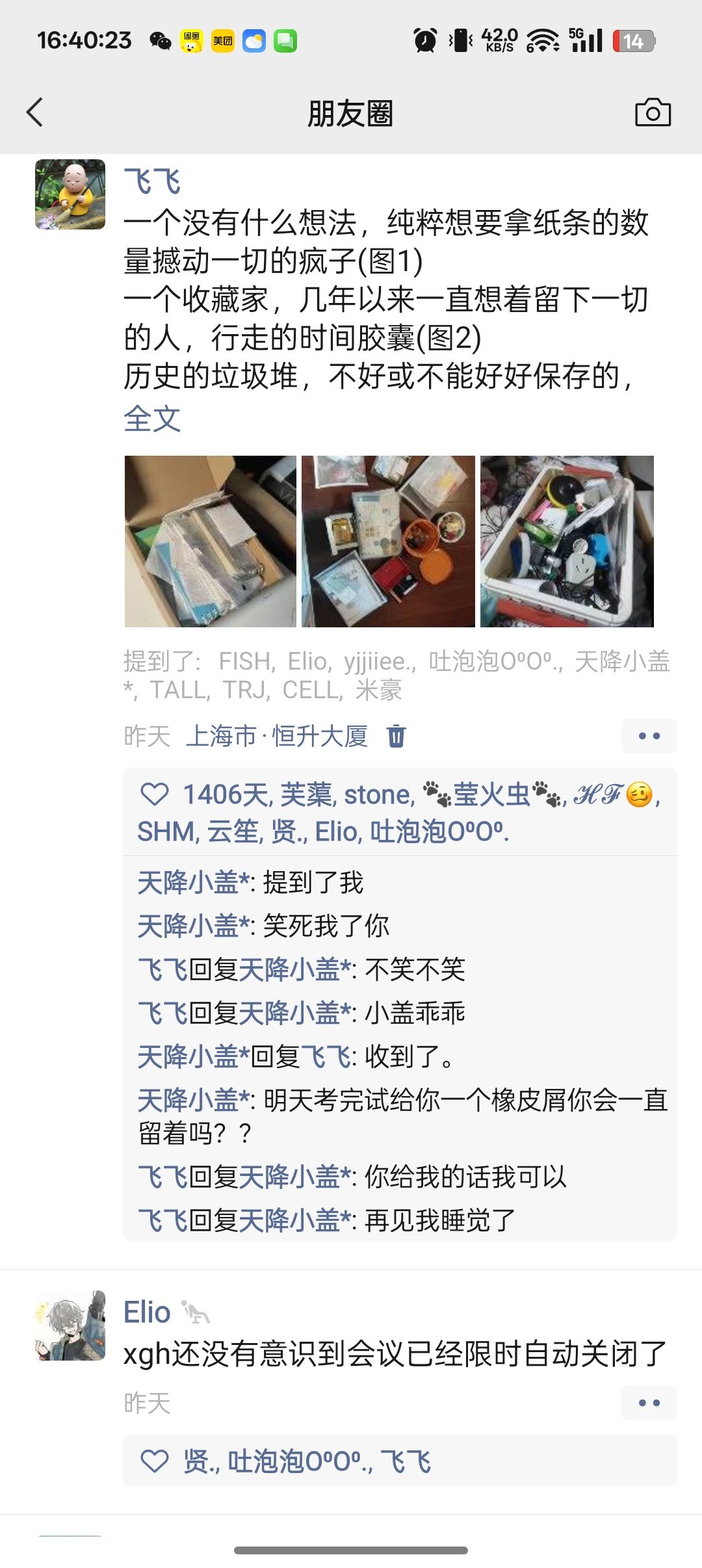This screenshot has height=1568, width=702.
Task: Tap the back arrow in header
Action: (35, 112)
